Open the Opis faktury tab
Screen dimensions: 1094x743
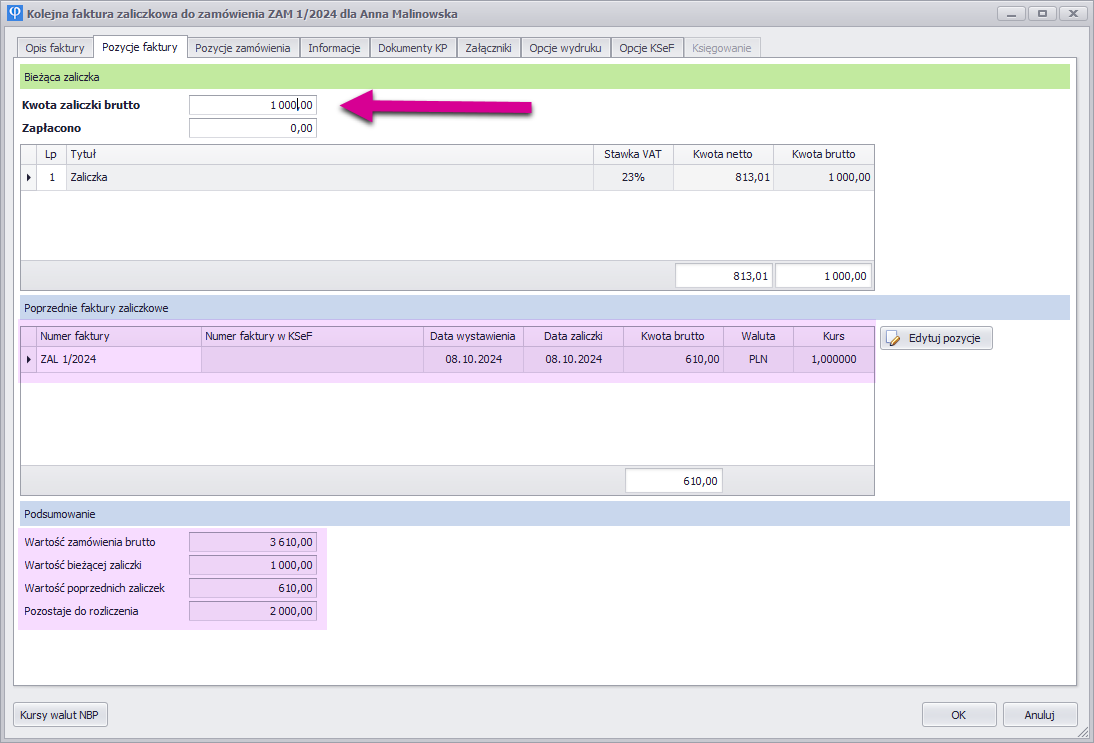coord(56,47)
